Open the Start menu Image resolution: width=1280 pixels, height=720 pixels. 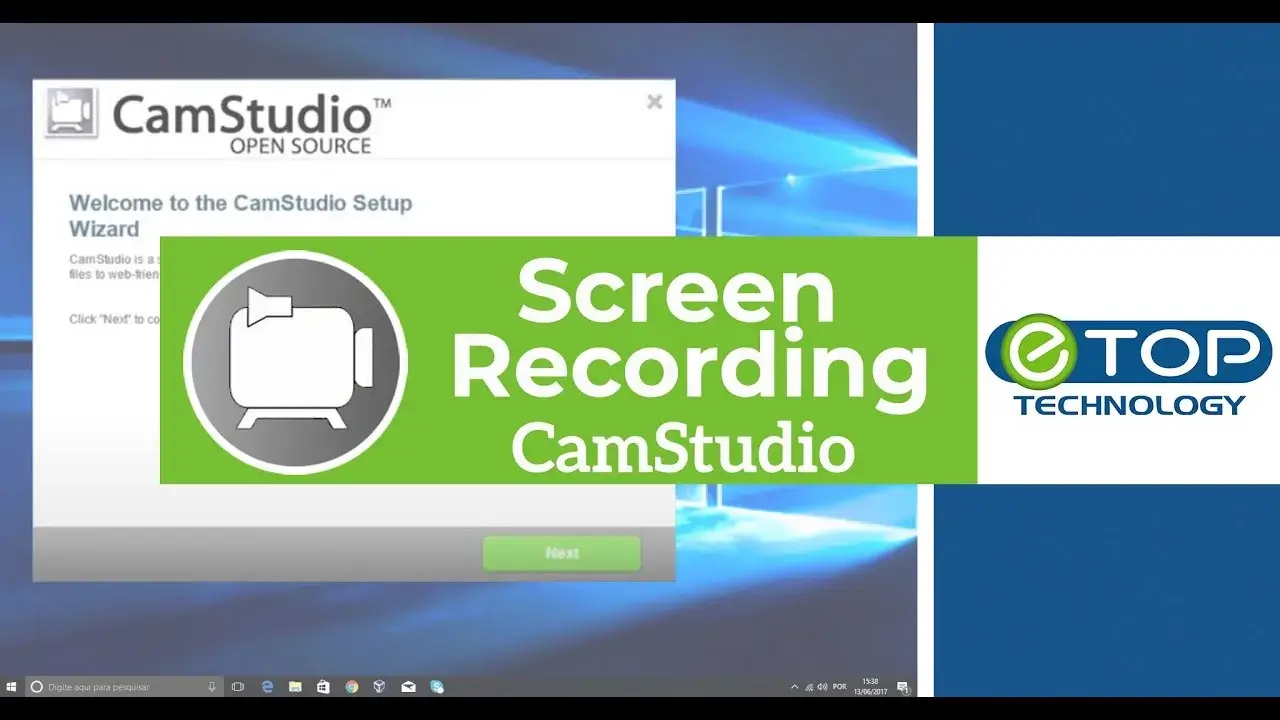click(x=13, y=687)
